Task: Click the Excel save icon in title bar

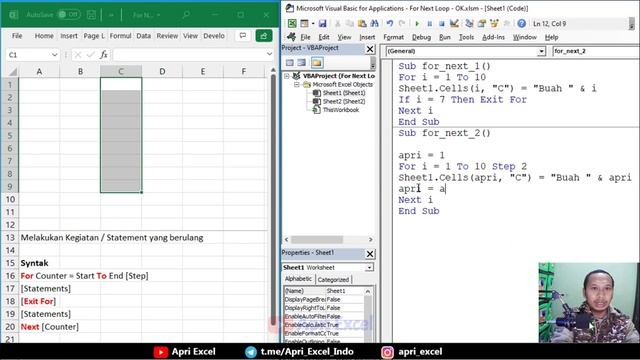Action: point(91,15)
